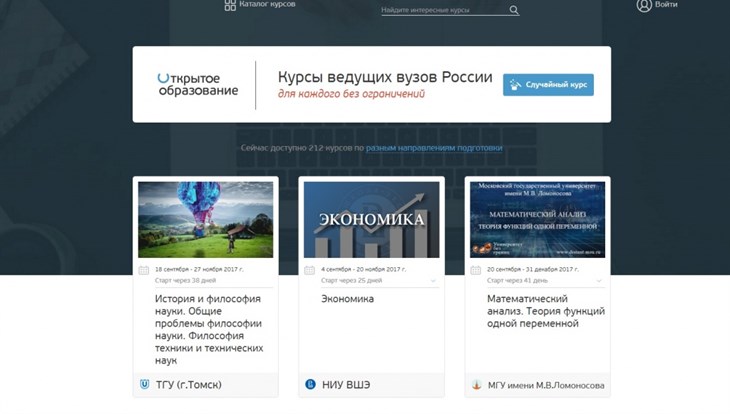Click the МГУ logo icon
The image size is (730, 414).
pyautogui.click(x=476, y=385)
